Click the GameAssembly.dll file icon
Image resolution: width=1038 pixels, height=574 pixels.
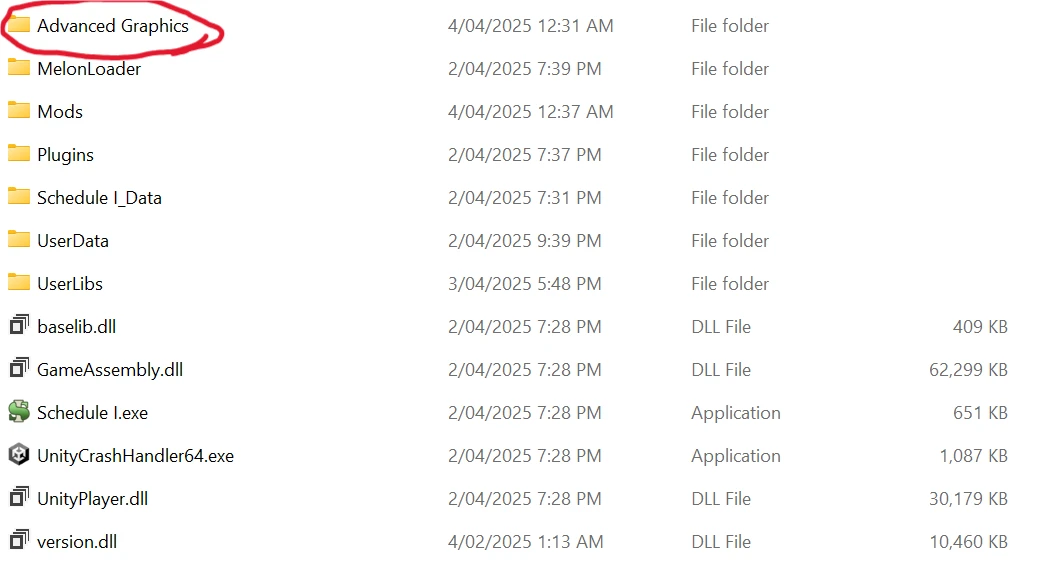click(19, 368)
